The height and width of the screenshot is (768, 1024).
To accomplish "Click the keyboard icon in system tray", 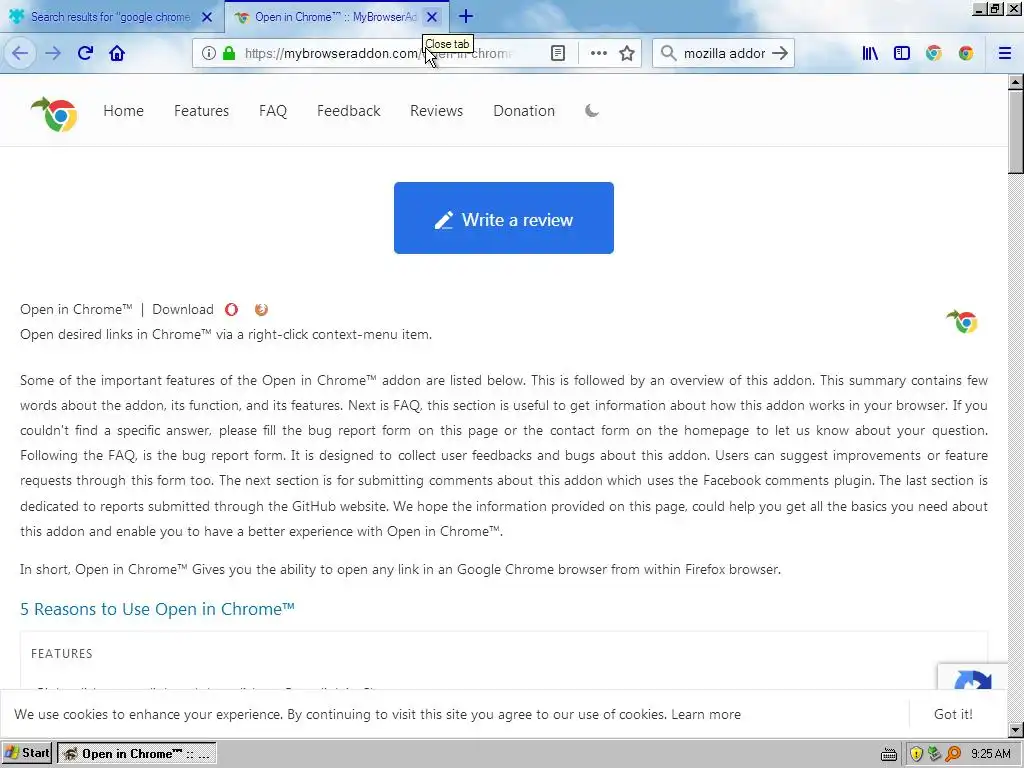I will pyautogui.click(x=888, y=754).
